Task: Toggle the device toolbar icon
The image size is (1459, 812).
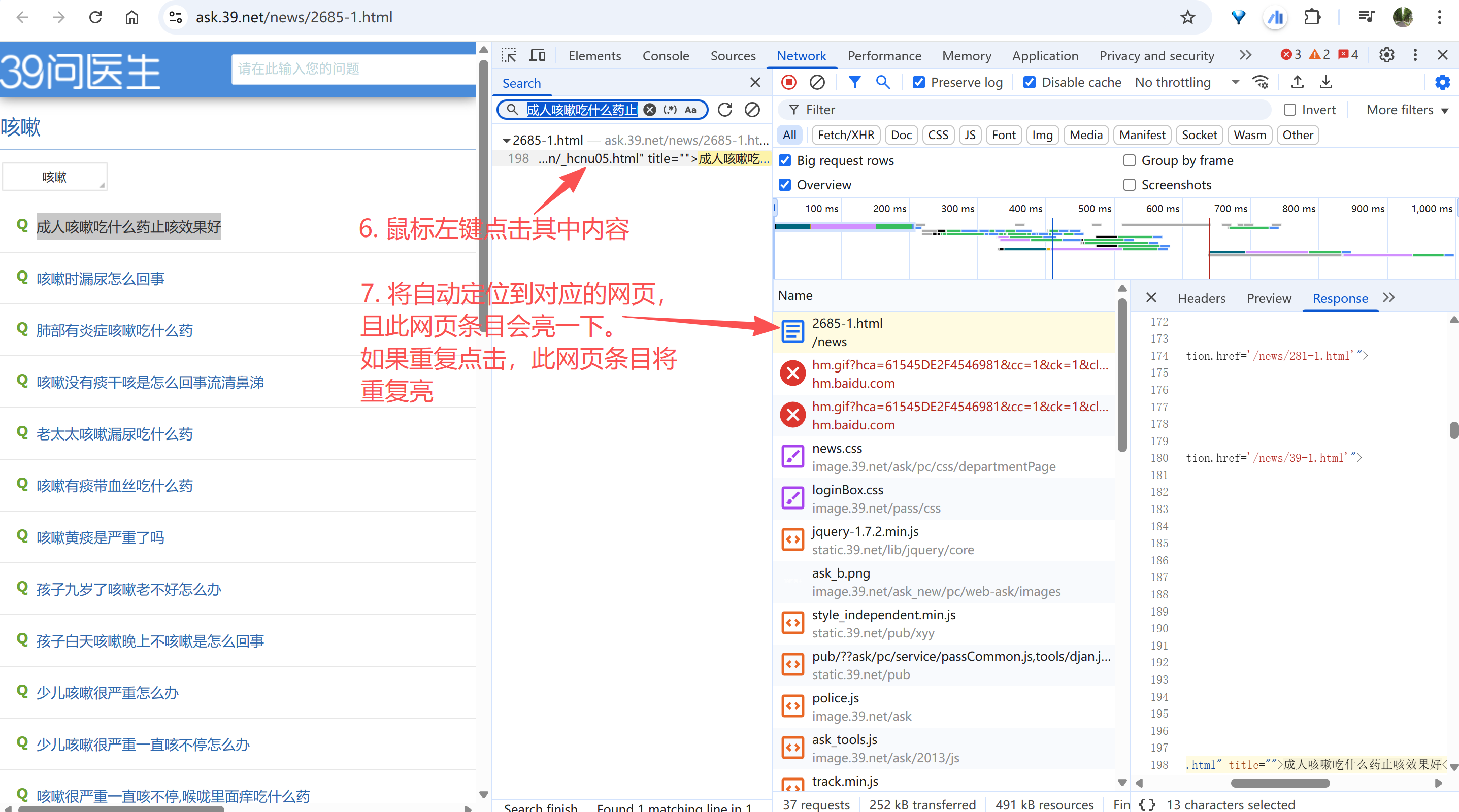Action: pos(537,55)
